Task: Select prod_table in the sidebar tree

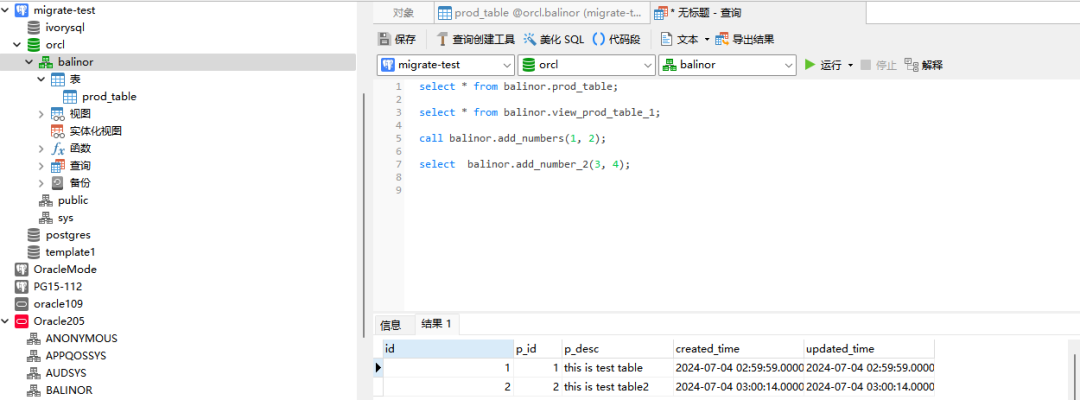Action: [109, 96]
